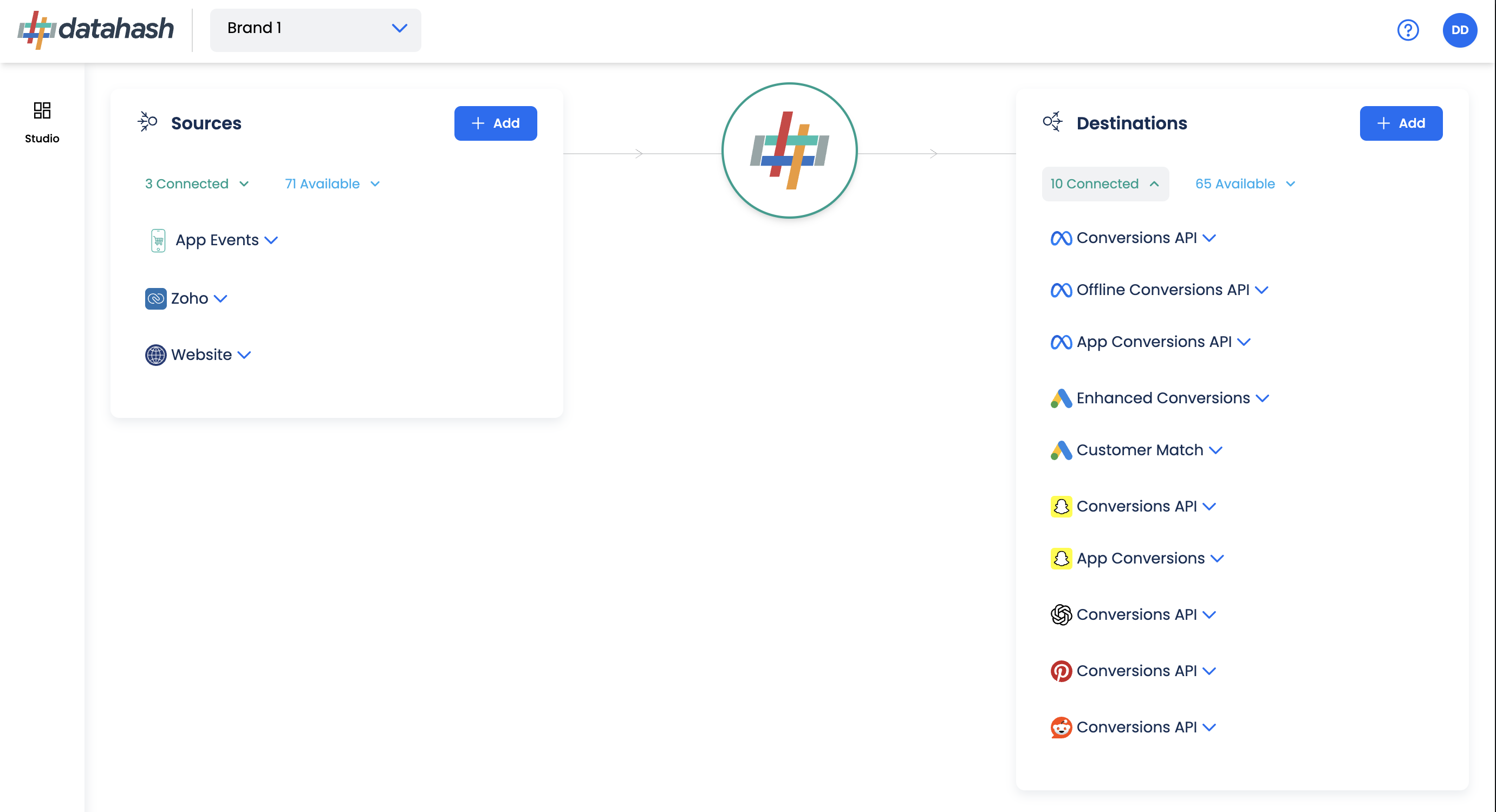Go to Studio in the sidebar
This screenshot has width=1496, height=812.
pos(42,122)
